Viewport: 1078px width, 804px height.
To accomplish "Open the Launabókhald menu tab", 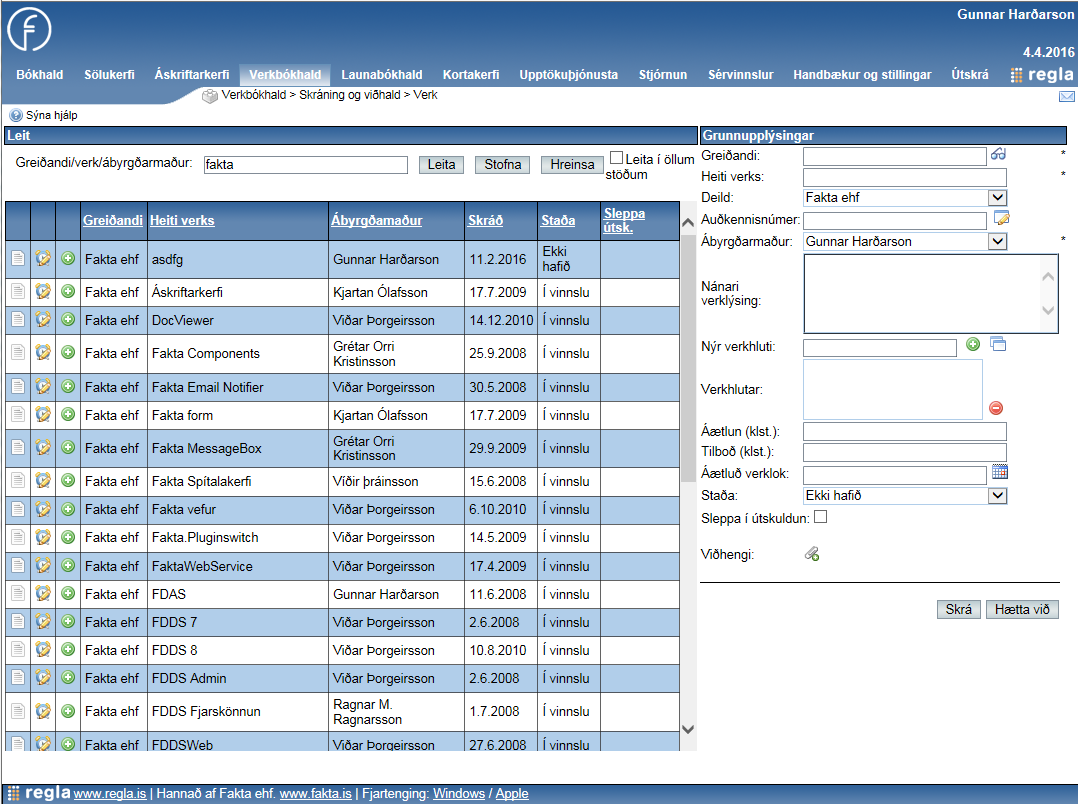I will click(x=381, y=75).
